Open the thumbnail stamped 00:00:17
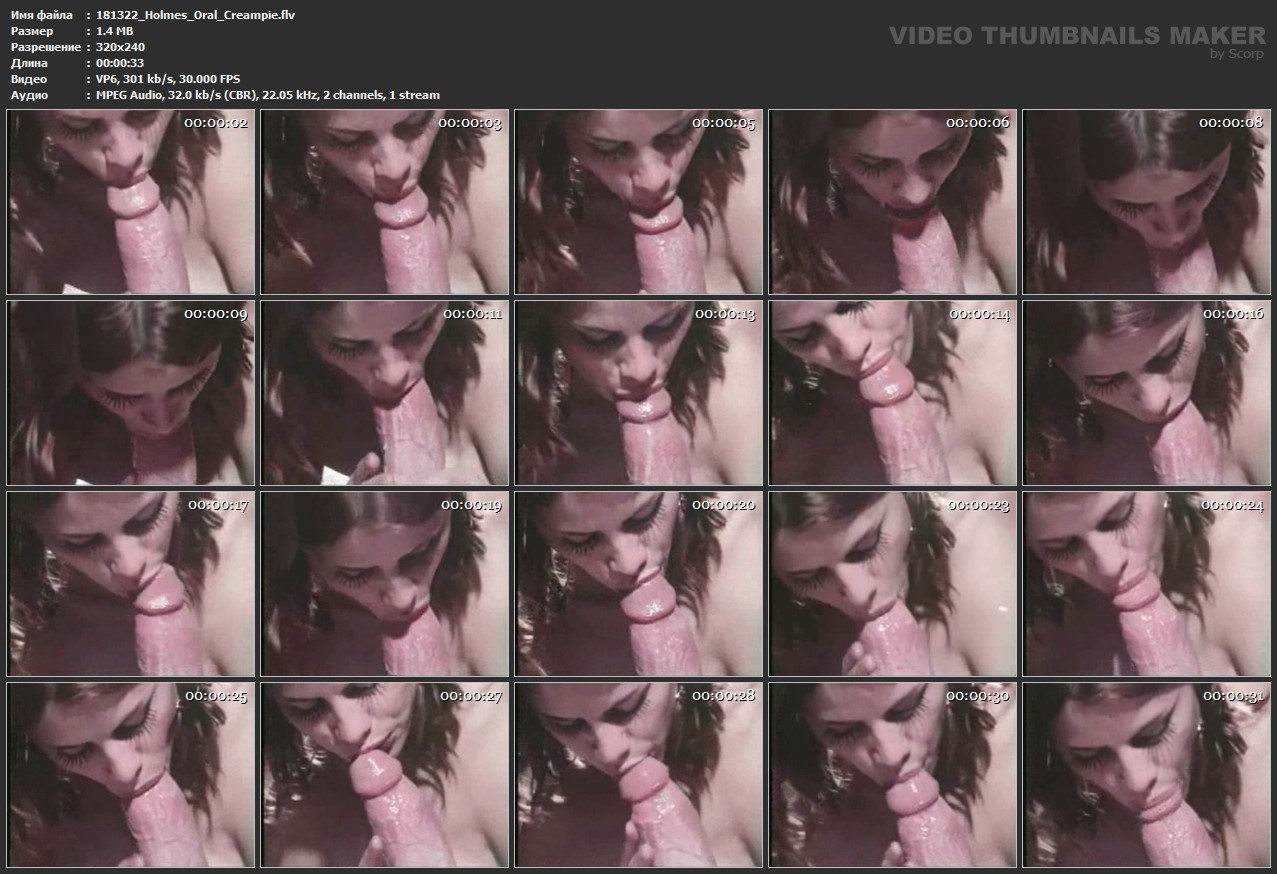The image size is (1277, 874). pyautogui.click(x=130, y=583)
